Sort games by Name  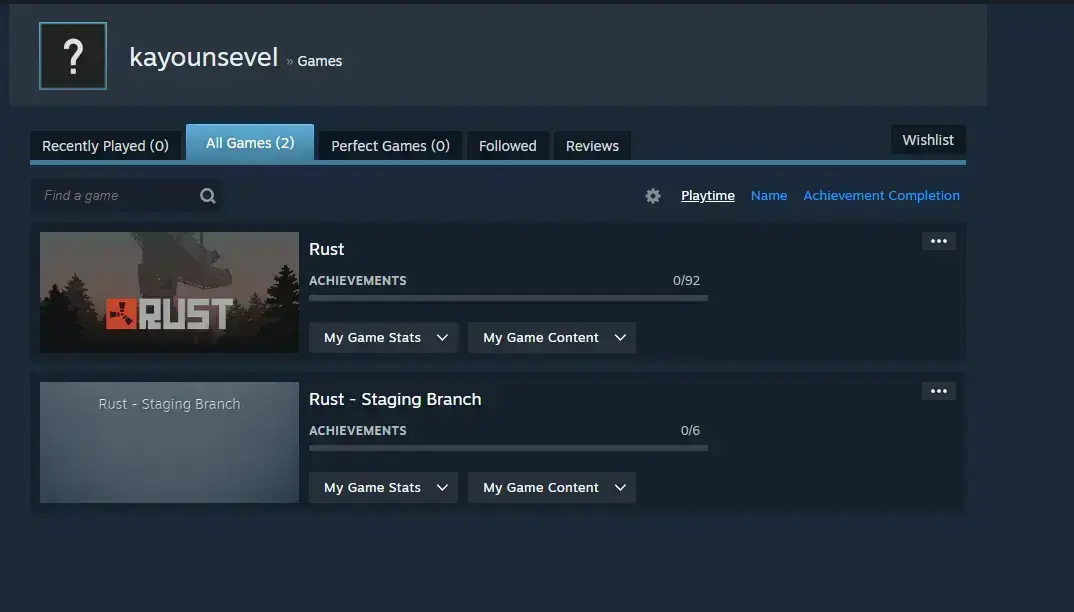pyautogui.click(x=769, y=196)
